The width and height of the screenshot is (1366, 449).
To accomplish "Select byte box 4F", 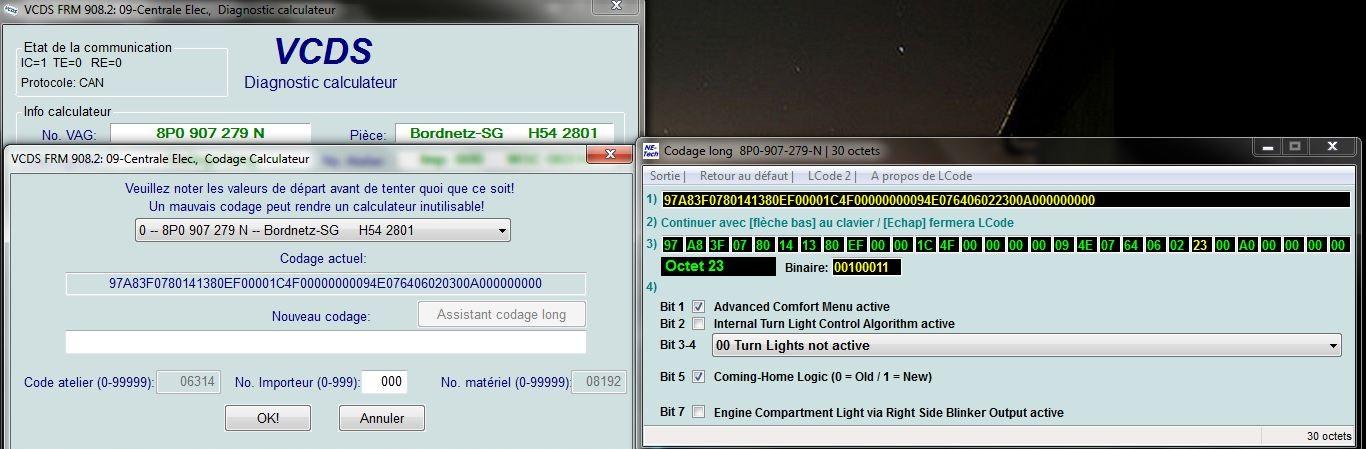I will (947, 244).
